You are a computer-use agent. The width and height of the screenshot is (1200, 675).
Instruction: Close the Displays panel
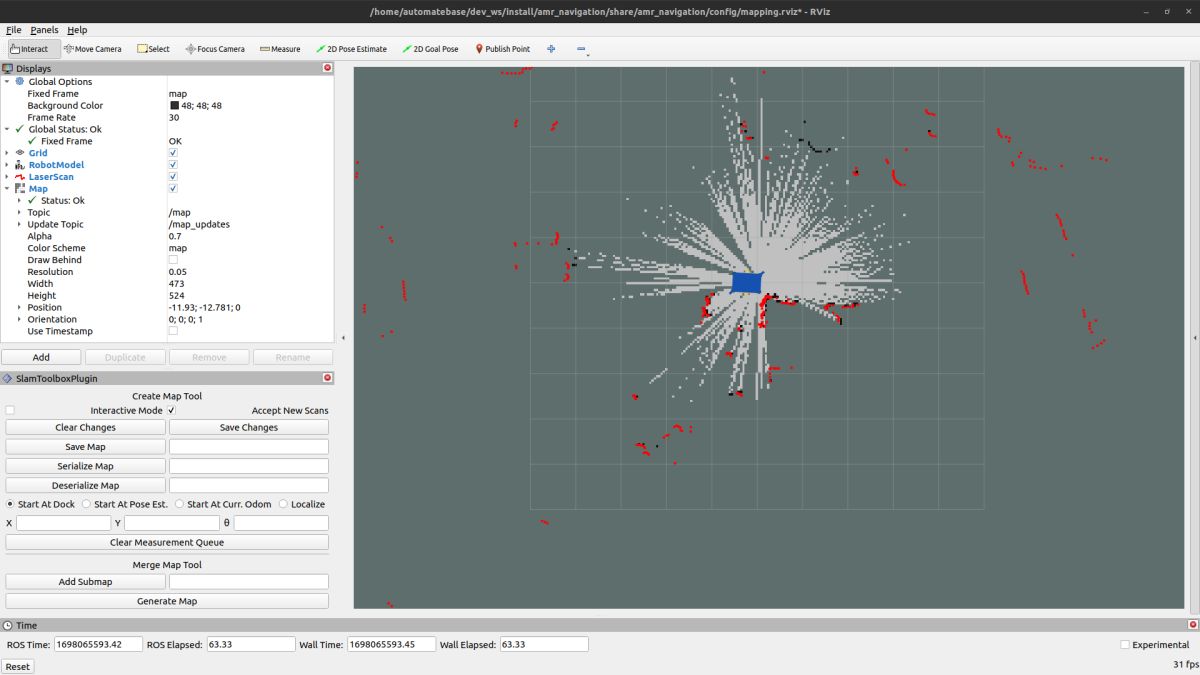(x=327, y=68)
